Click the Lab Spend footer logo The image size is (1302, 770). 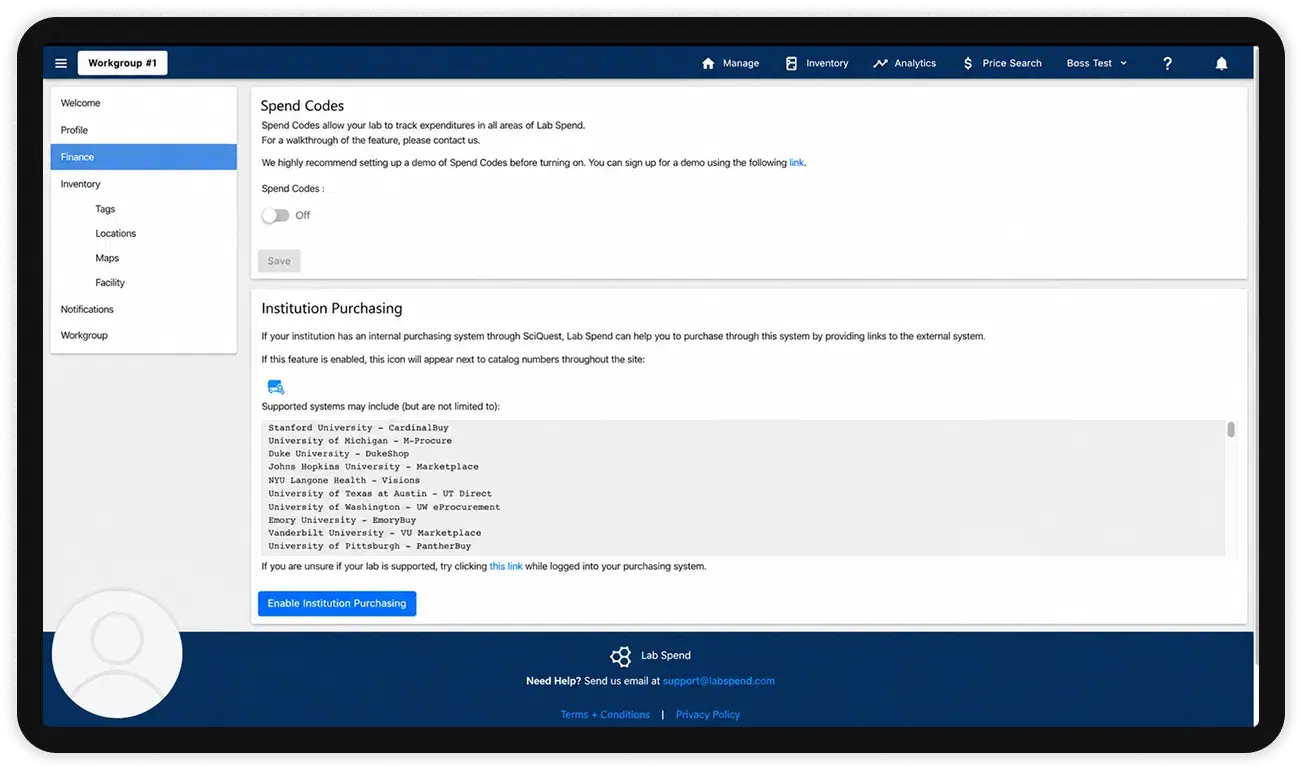621,656
